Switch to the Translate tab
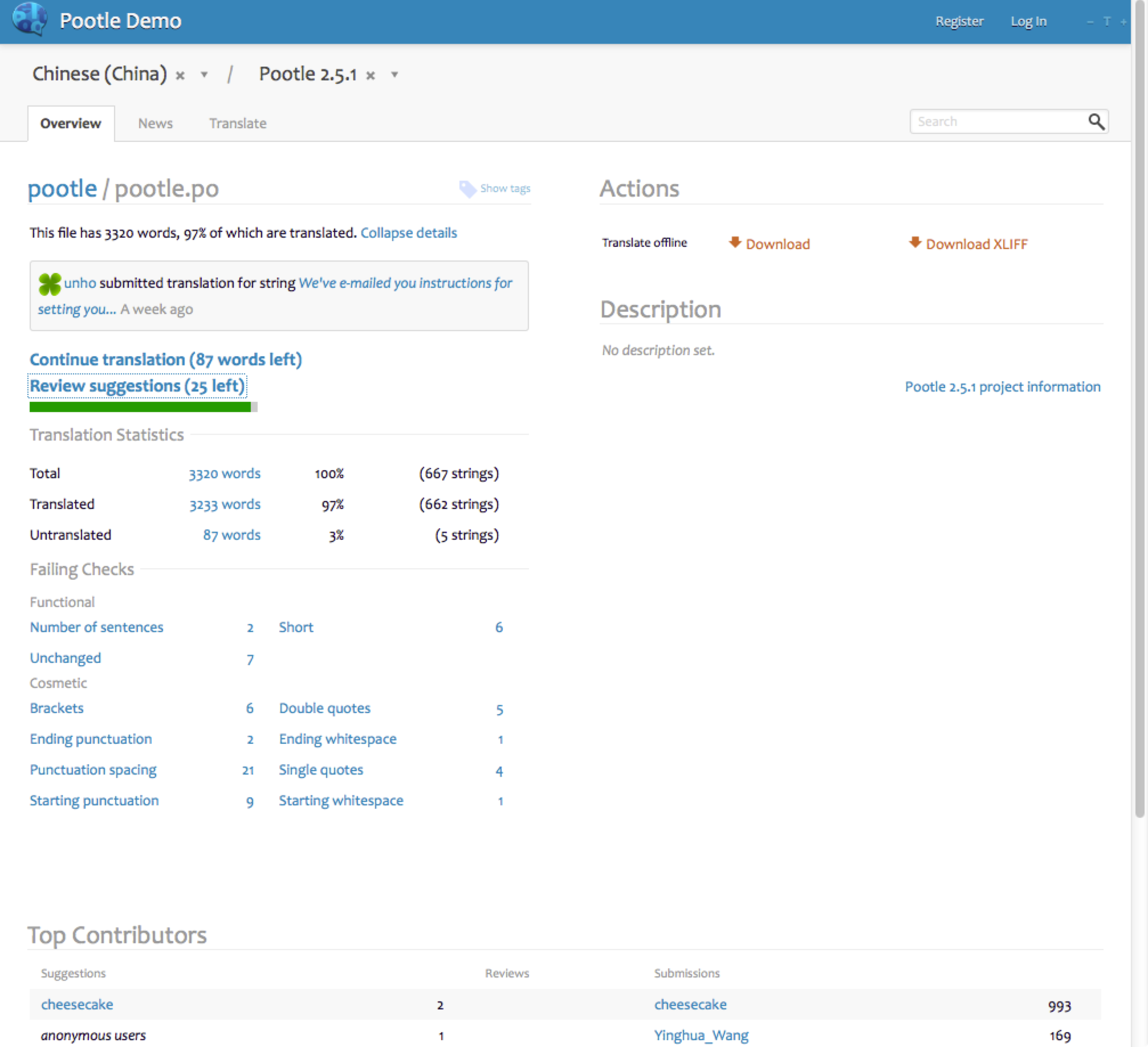This screenshot has height=1047, width=1148. click(x=238, y=123)
